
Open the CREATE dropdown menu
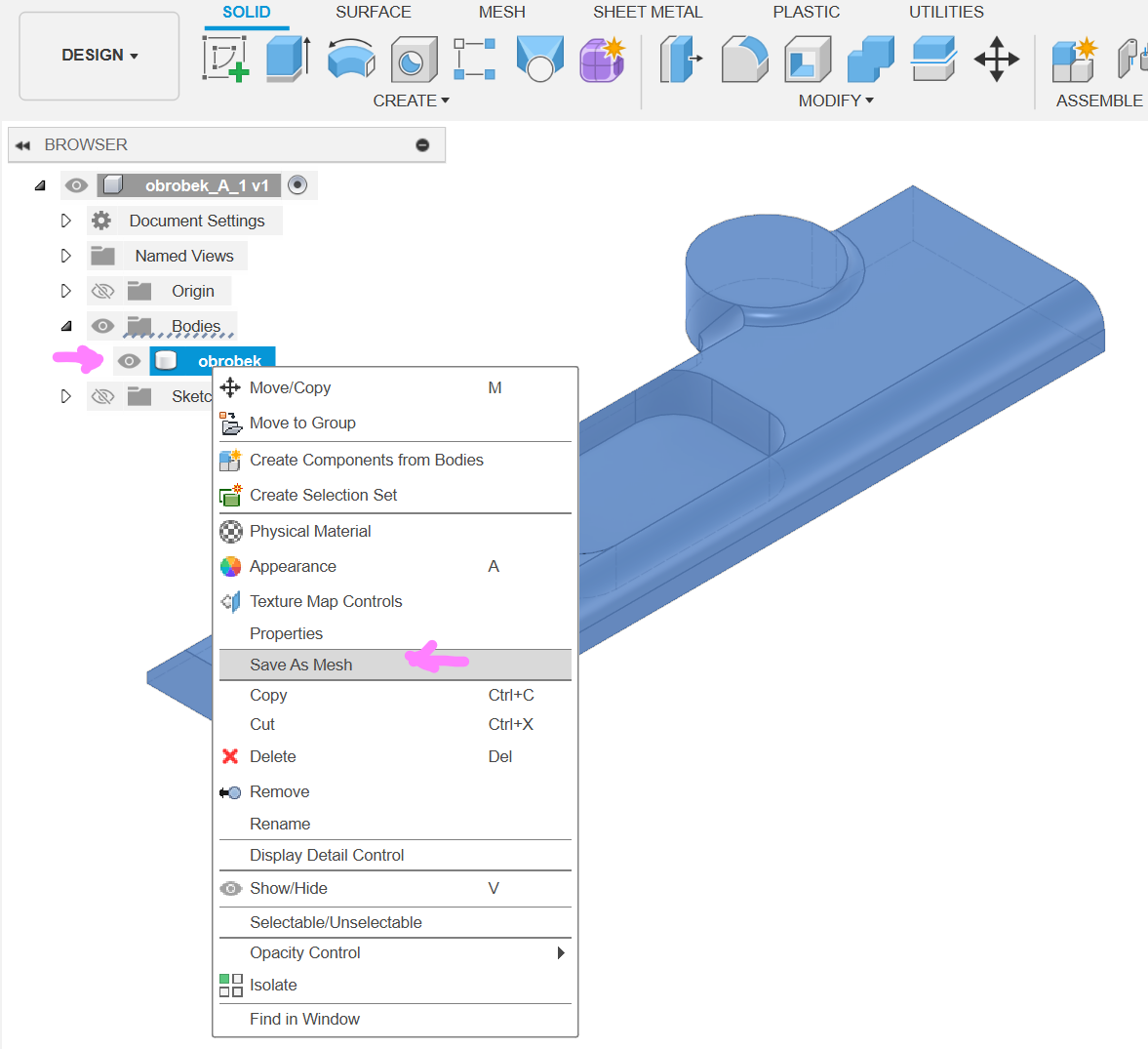[411, 101]
